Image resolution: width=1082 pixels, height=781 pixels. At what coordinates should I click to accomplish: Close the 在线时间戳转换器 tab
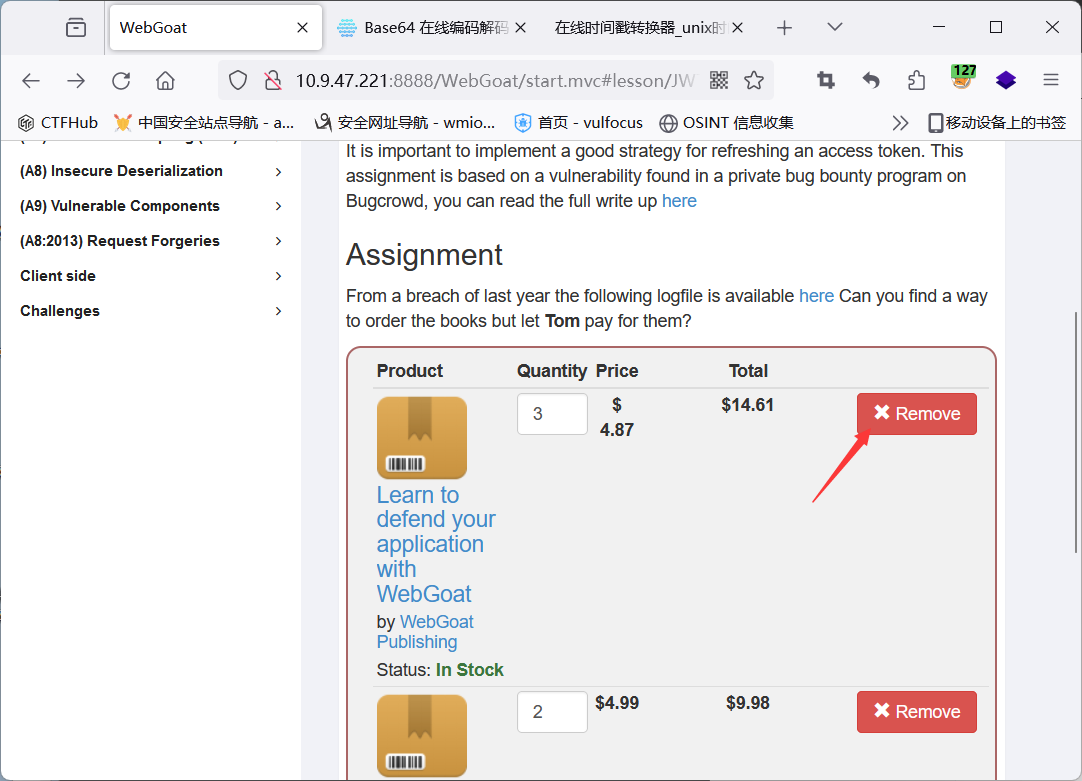(738, 28)
